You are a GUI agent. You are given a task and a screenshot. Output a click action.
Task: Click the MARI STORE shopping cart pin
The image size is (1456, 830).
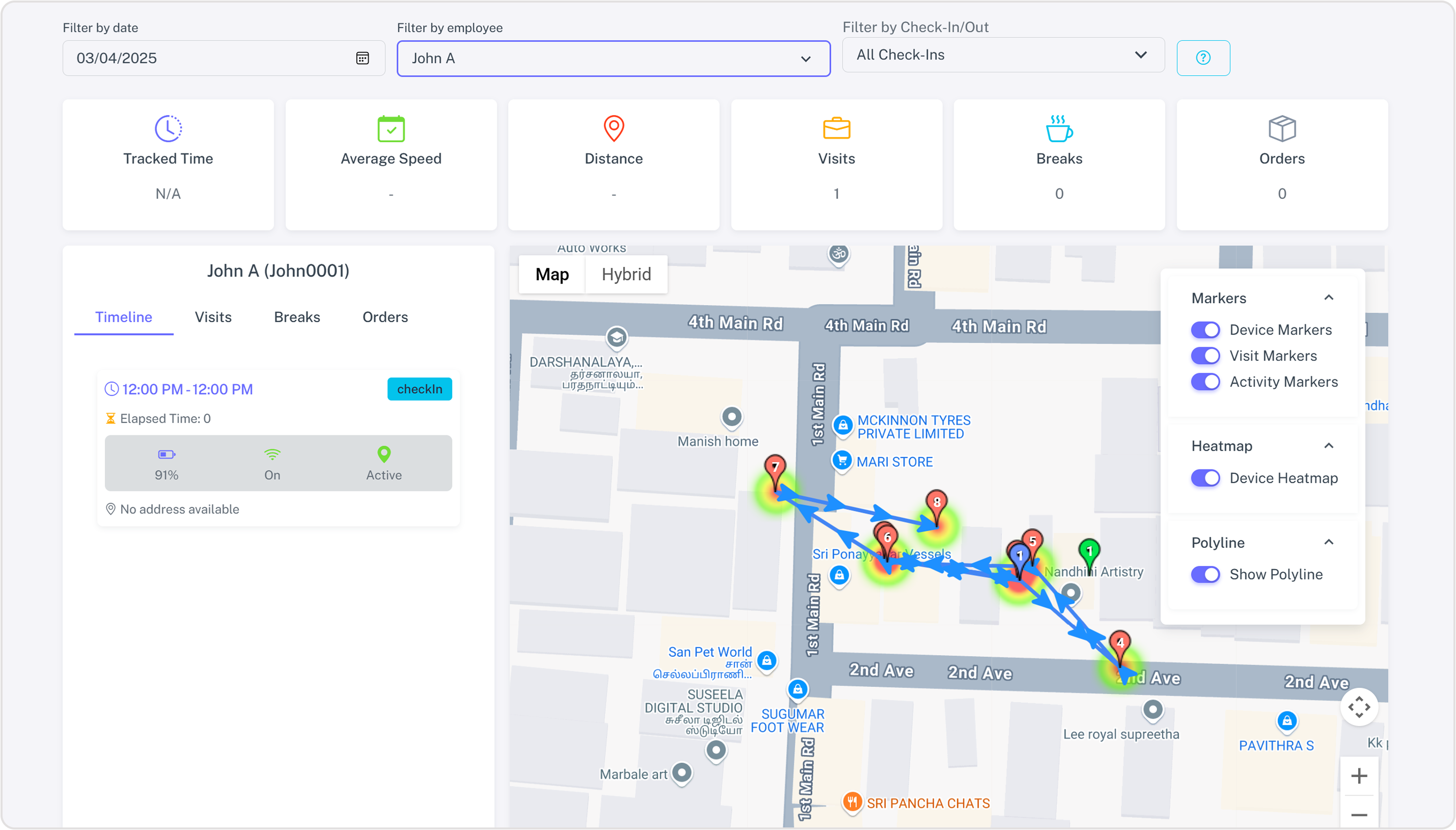point(842,460)
